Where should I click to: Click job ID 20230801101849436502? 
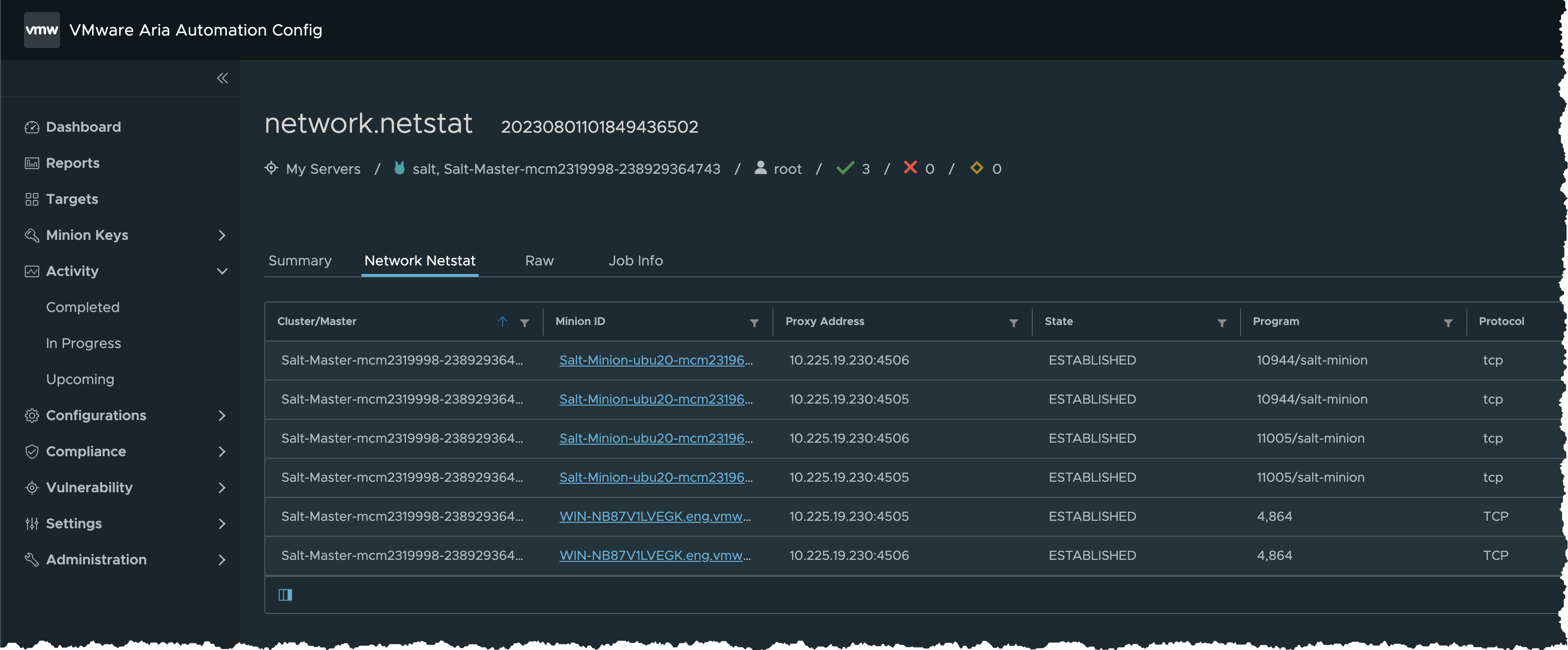(x=599, y=127)
